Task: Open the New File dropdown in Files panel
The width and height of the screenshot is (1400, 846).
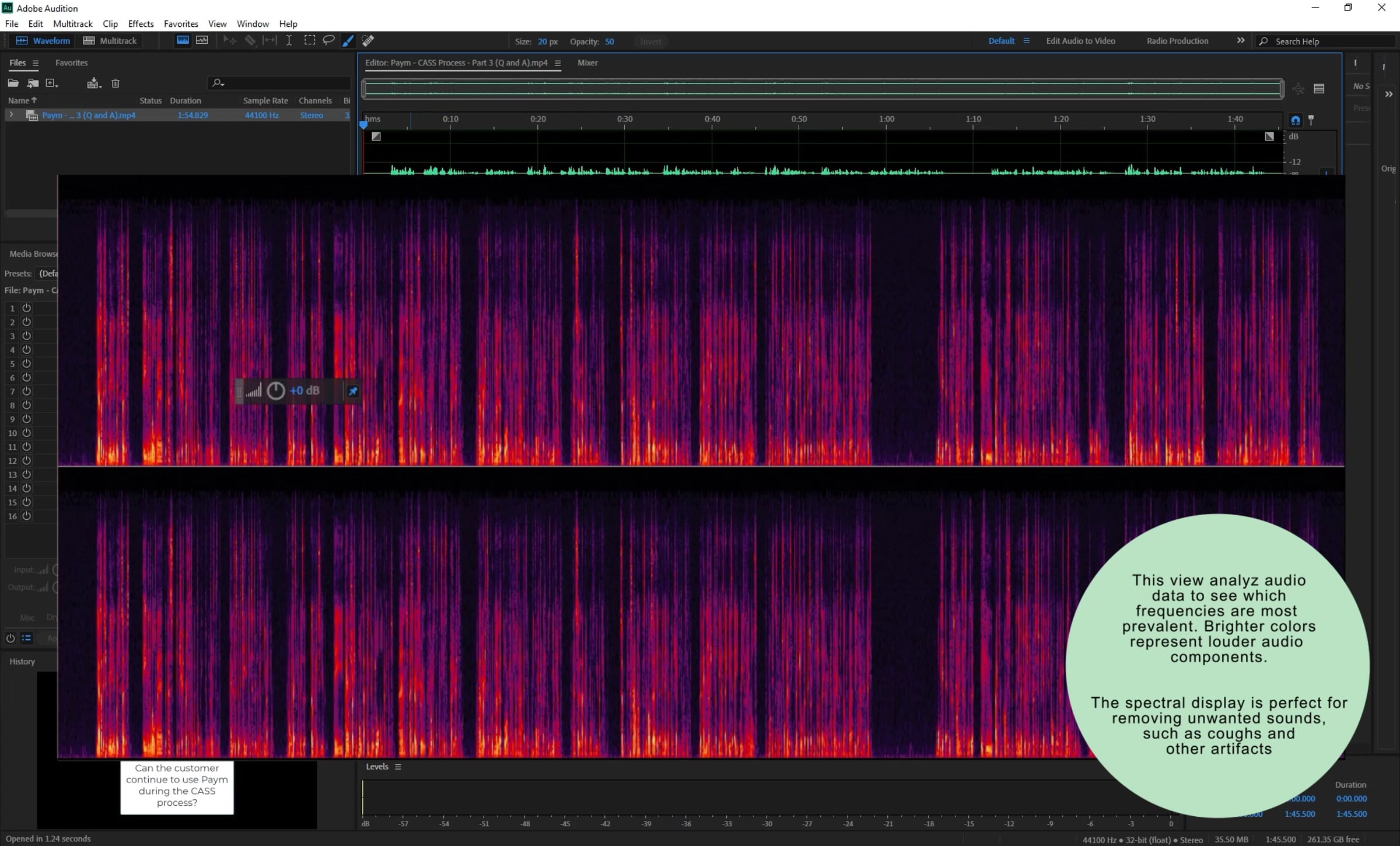Action: [52, 83]
